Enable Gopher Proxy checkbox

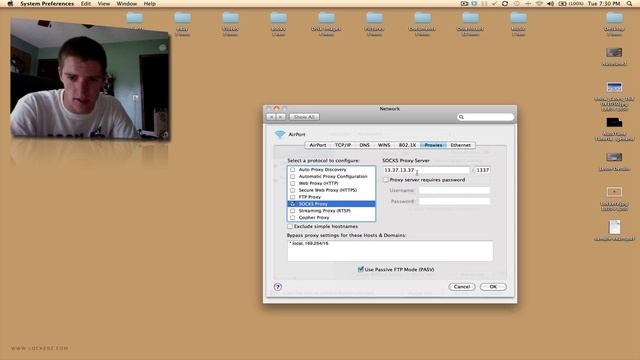tap(292, 218)
